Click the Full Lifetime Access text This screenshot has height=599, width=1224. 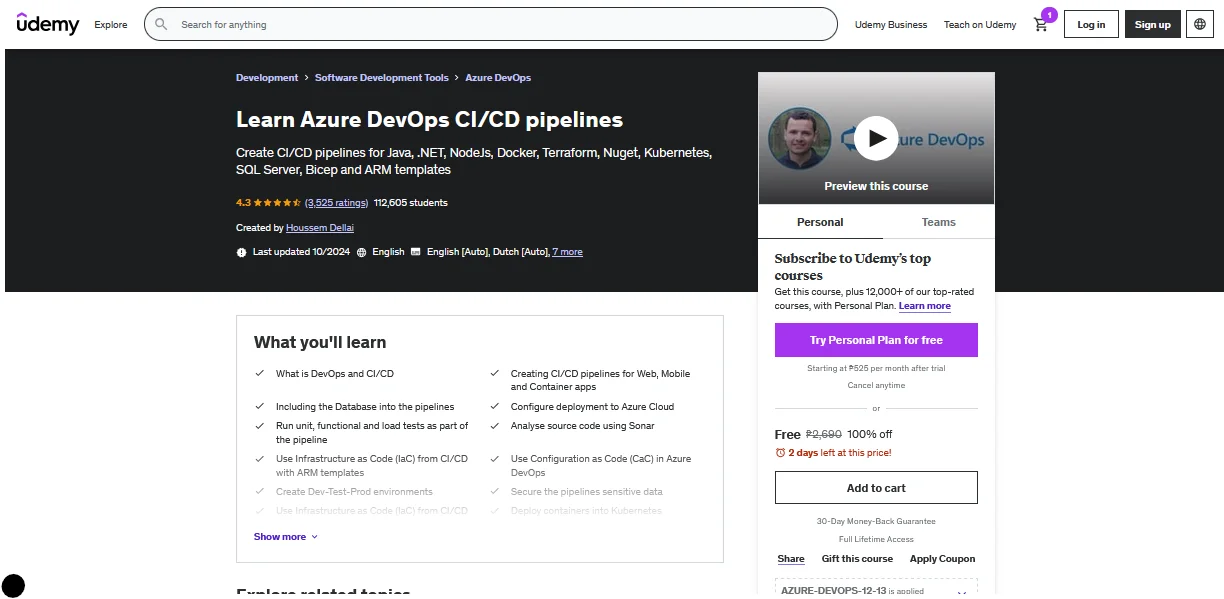pos(876,540)
